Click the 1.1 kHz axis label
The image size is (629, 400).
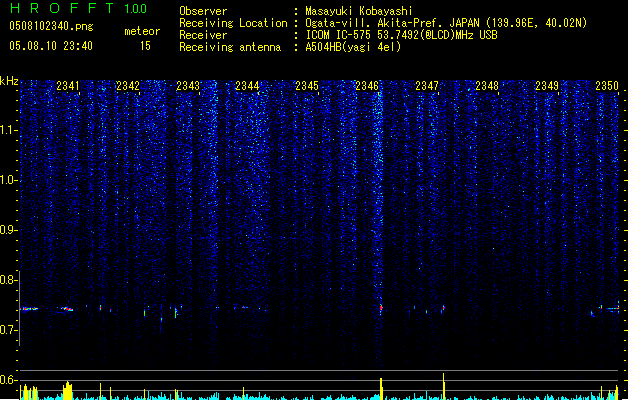(8, 130)
